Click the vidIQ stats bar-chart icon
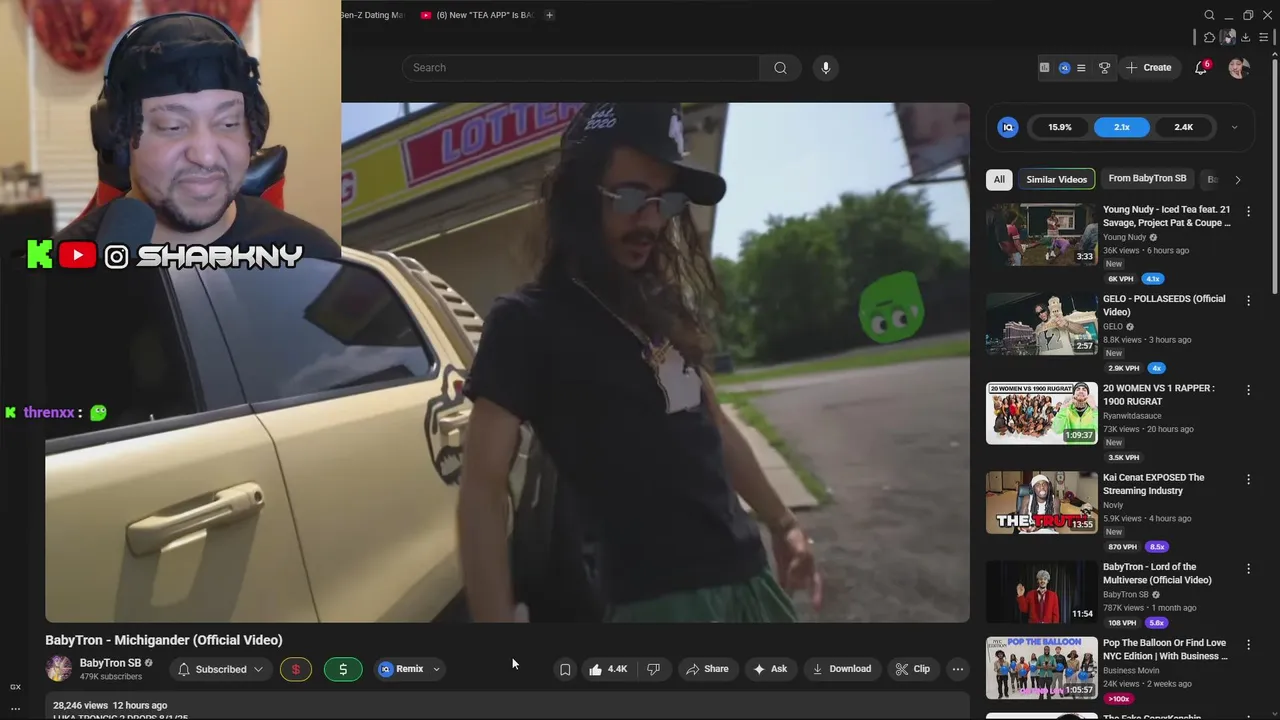Viewport: 1280px width, 720px height. tap(1044, 68)
